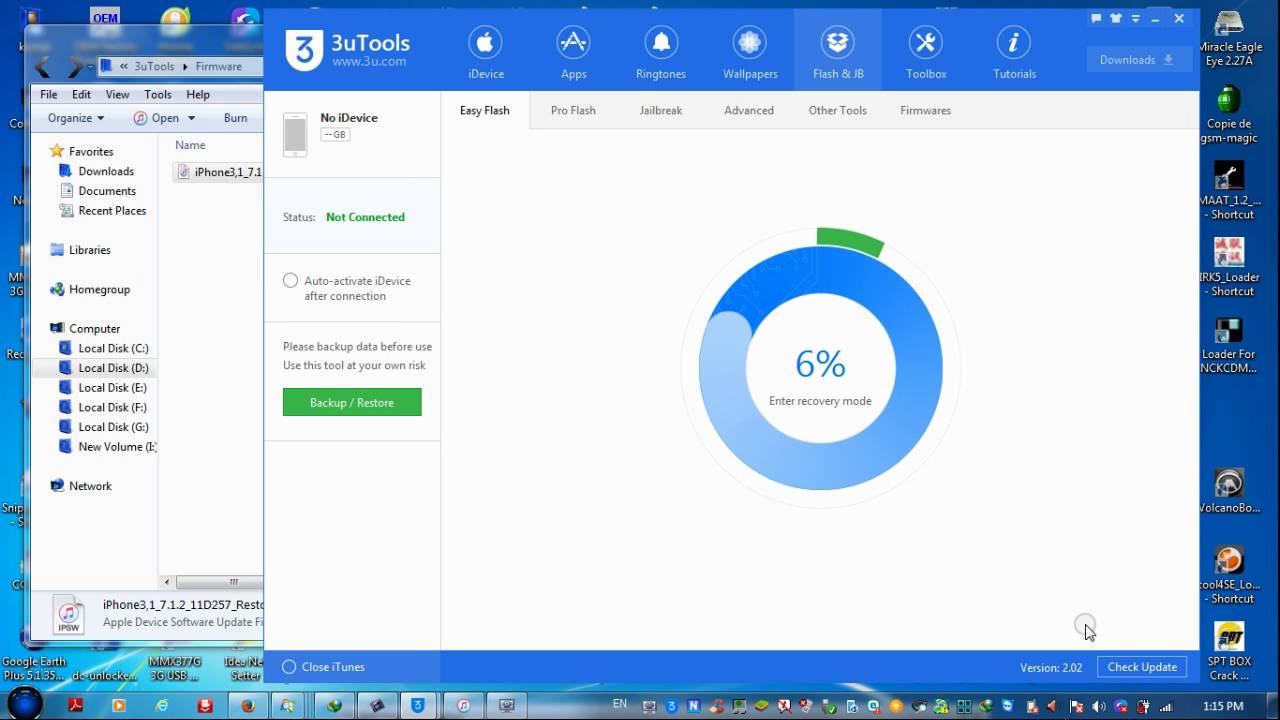Click the No iDevice phone icon
1280x720 pixels.
(295, 134)
